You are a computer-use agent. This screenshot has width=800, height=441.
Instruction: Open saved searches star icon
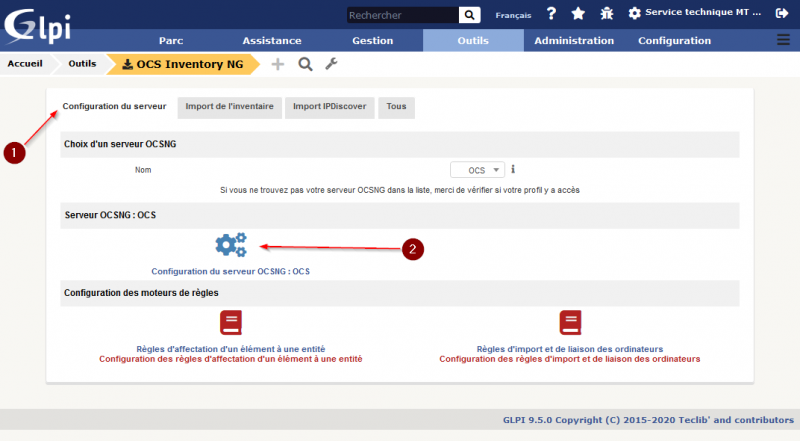pos(578,14)
